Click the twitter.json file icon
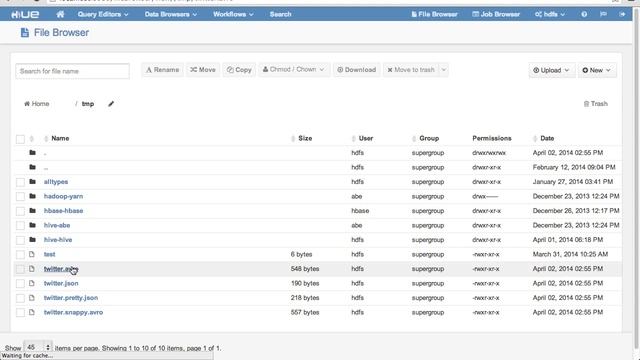This screenshot has height=360, width=640. point(32,283)
